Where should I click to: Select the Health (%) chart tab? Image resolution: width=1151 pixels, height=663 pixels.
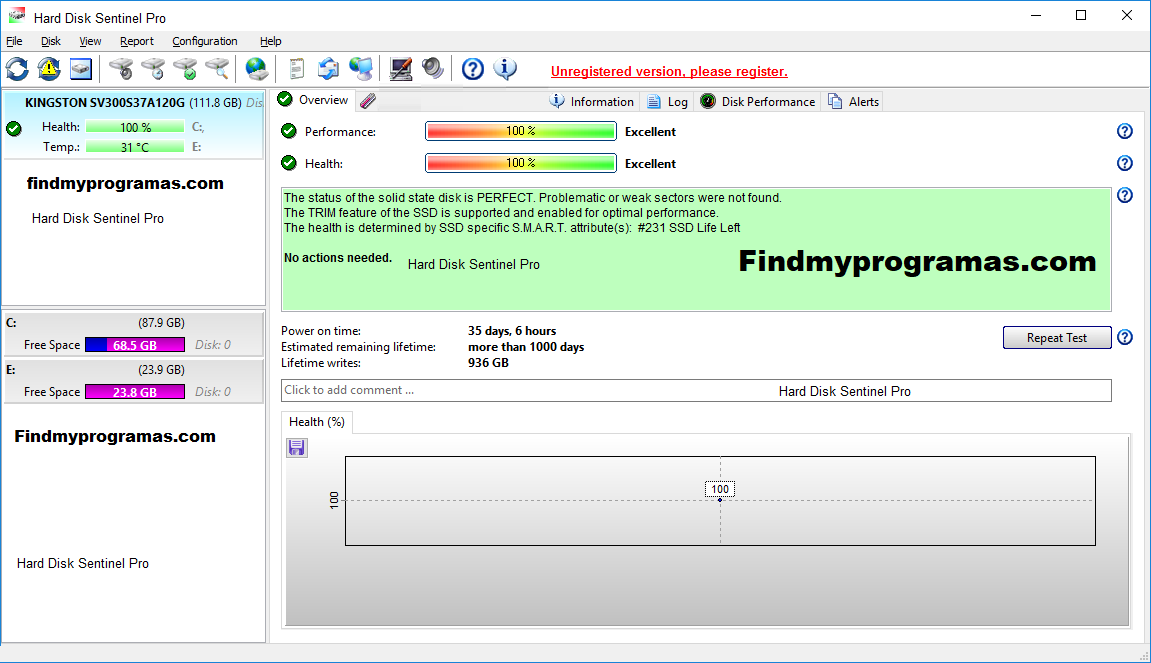pyautogui.click(x=316, y=421)
